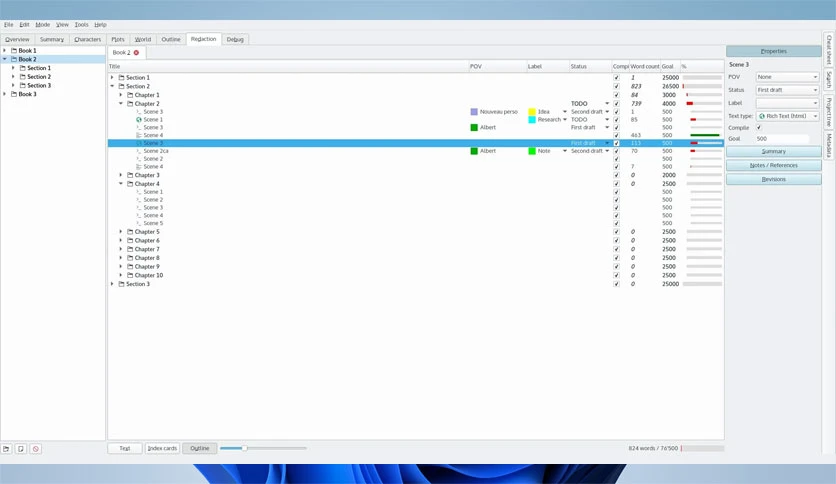
Task: Click Section 2 folder icon in sidebar tree
Action: pos(23,77)
